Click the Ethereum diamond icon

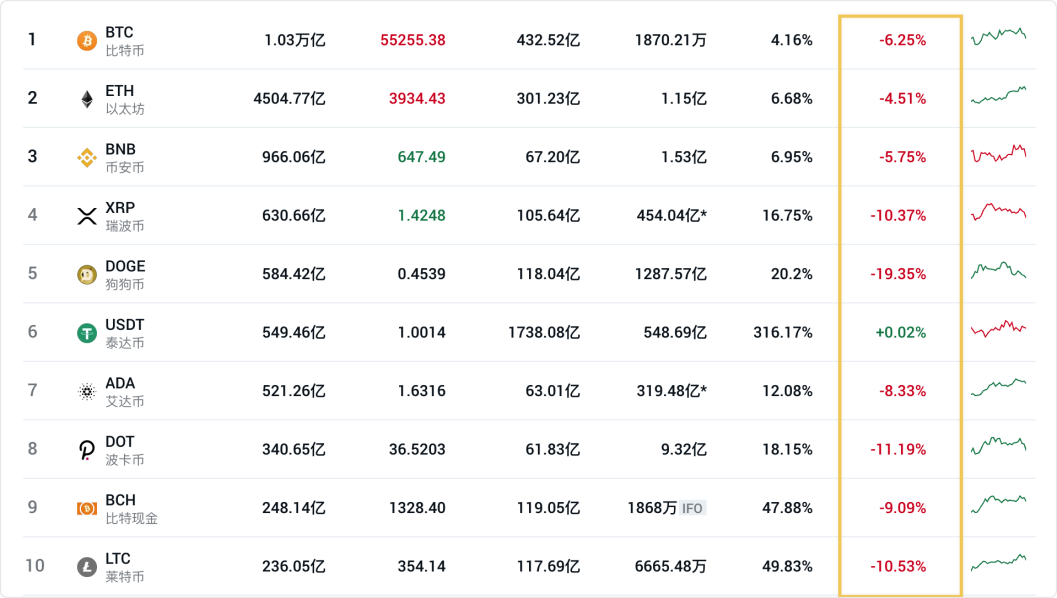pos(87,99)
